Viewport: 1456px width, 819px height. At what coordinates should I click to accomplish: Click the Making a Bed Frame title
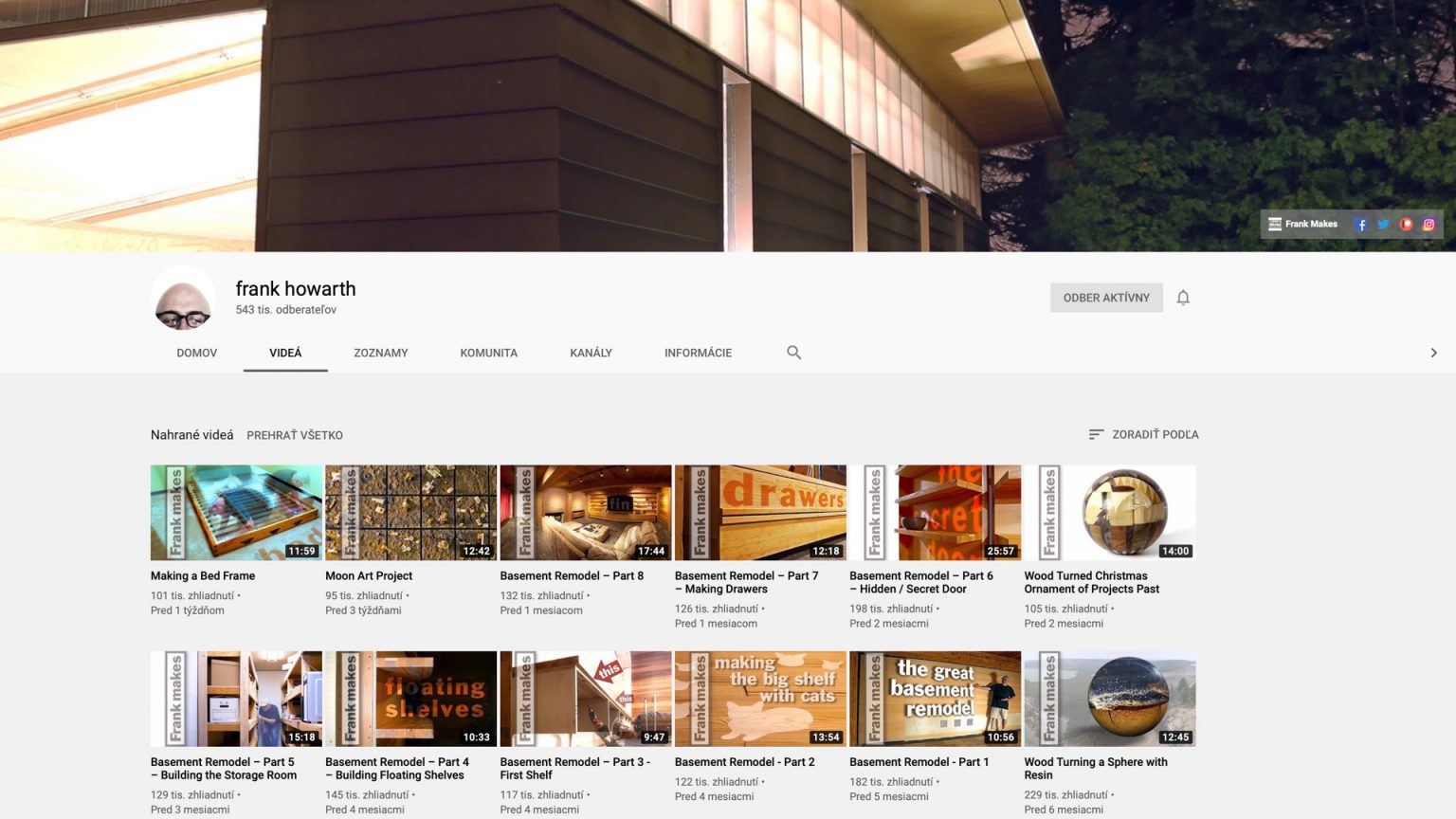(203, 575)
